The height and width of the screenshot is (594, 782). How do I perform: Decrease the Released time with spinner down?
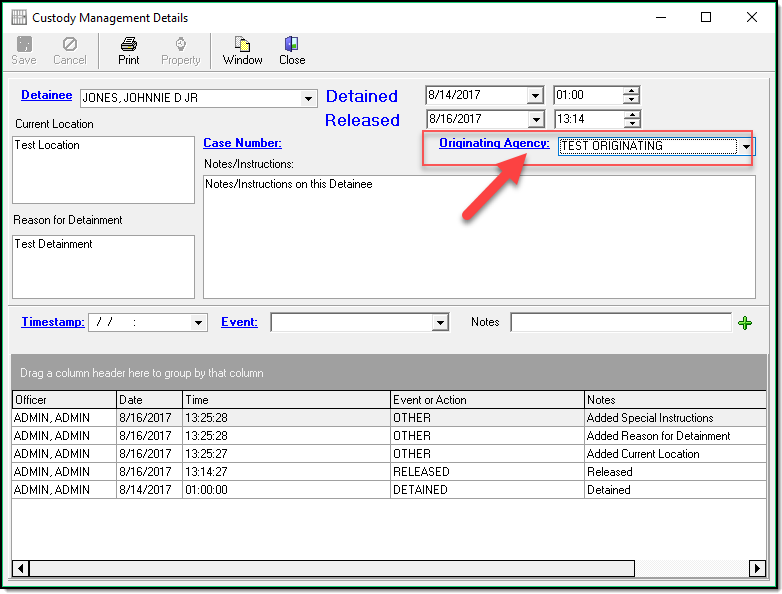(x=631, y=124)
